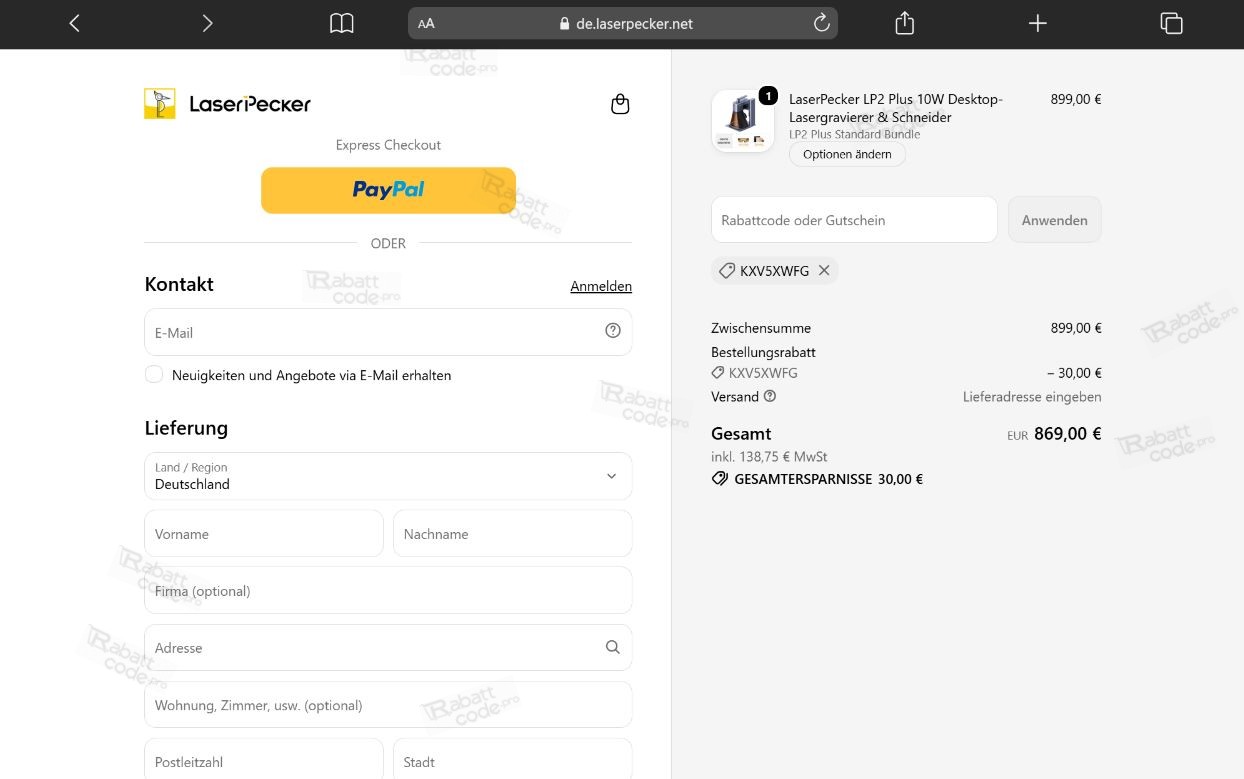Focus the Rabattcode oder Gutschein field
This screenshot has width=1244, height=779.
(854, 219)
